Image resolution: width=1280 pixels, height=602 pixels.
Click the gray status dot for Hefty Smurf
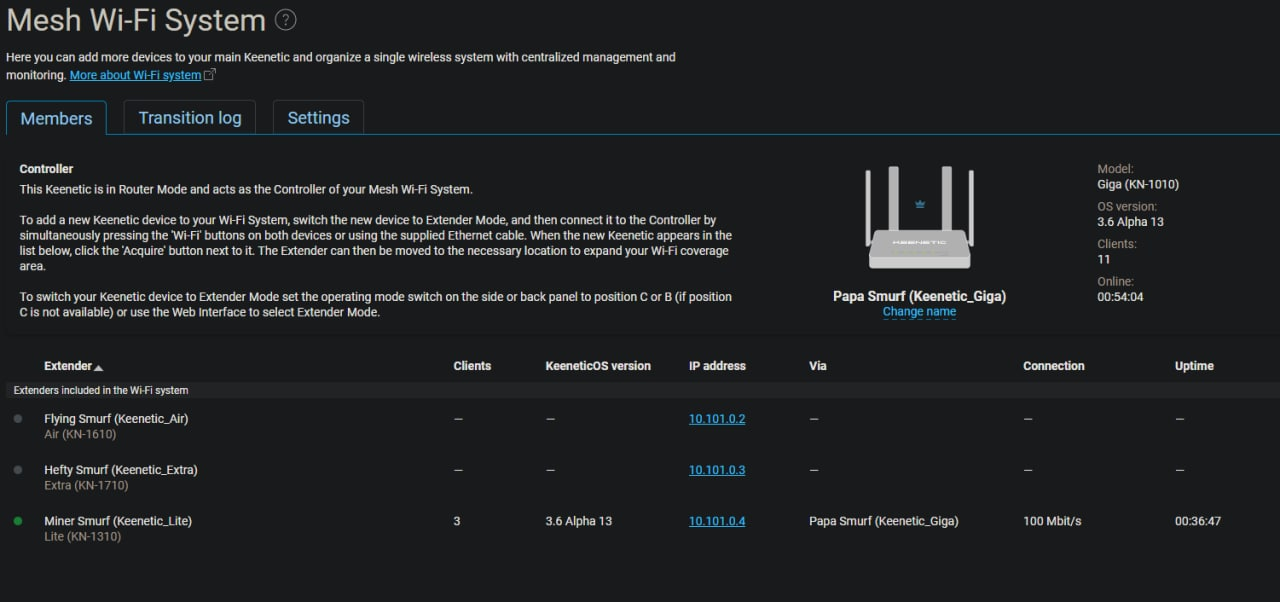pyautogui.click(x=18, y=470)
